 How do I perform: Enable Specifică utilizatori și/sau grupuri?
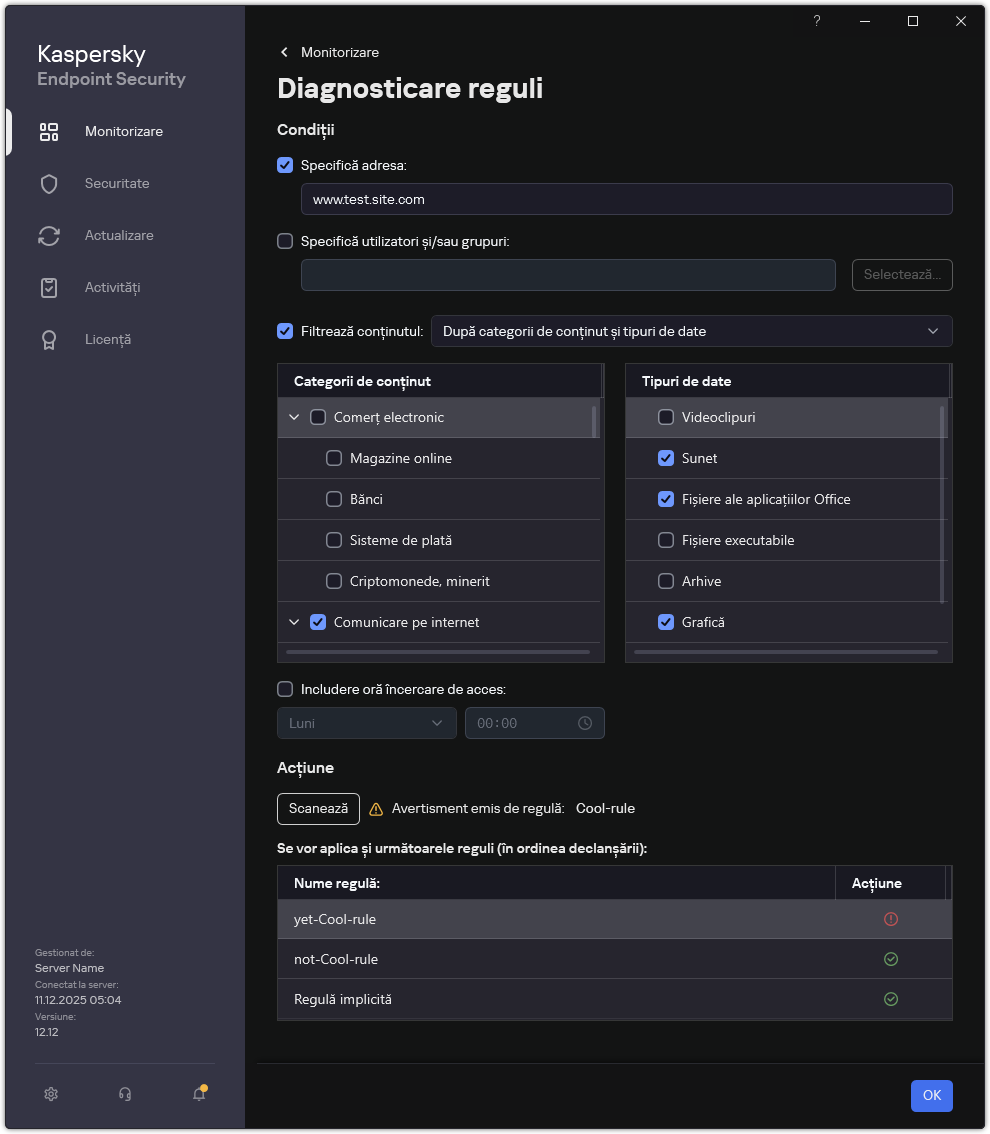pos(285,240)
